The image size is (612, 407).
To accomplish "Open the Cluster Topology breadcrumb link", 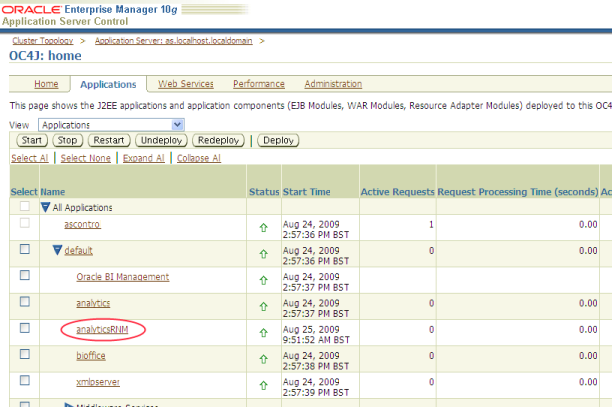I will click(43, 41).
